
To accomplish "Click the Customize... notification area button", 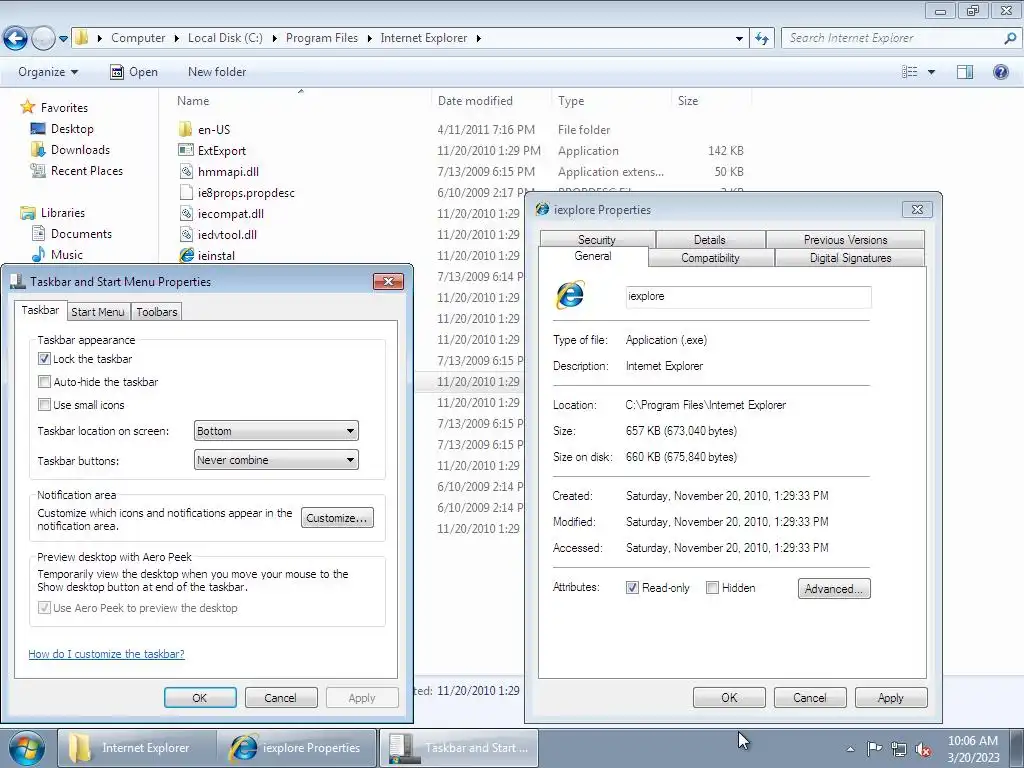I will [337, 518].
